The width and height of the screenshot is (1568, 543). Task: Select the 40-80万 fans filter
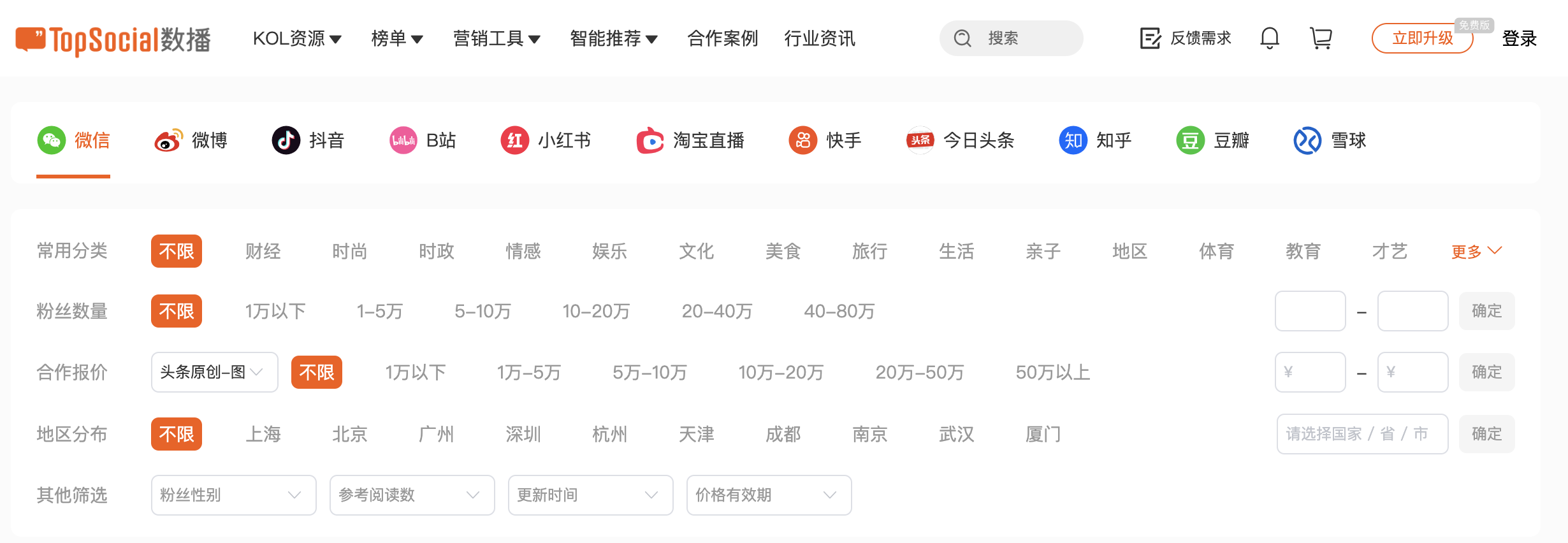point(839,311)
